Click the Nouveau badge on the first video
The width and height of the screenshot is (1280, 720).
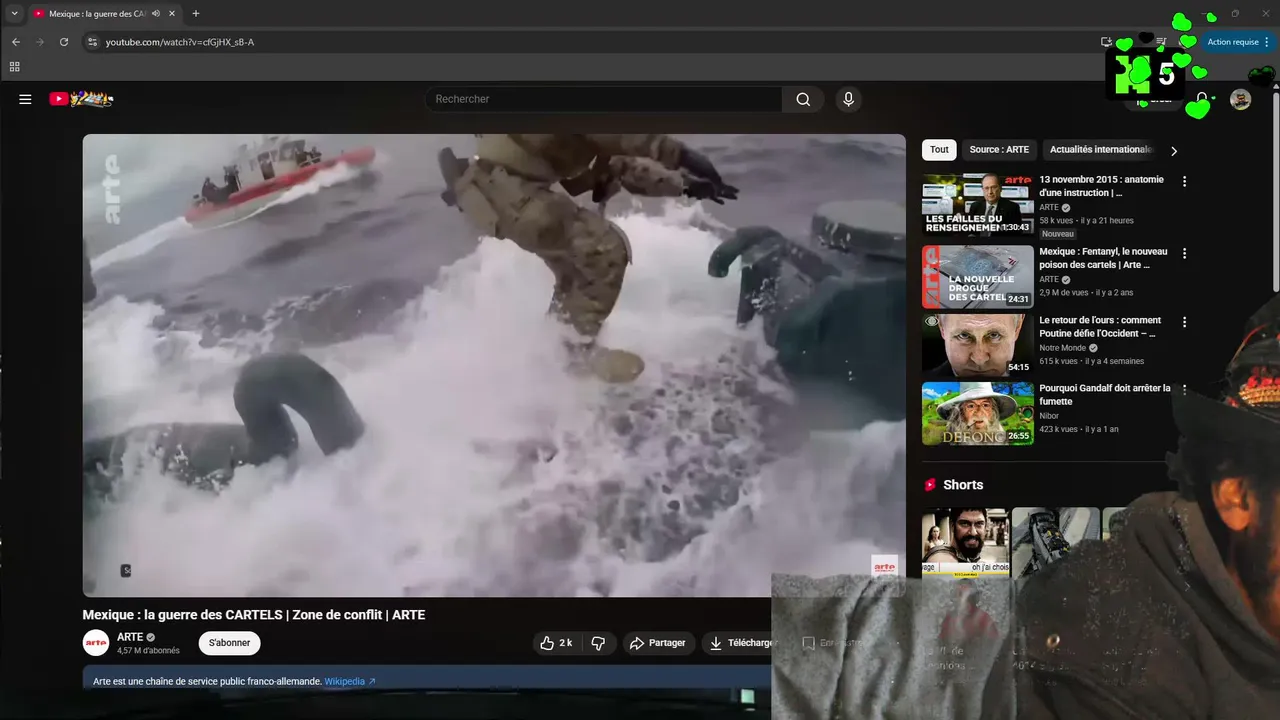coord(1058,234)
